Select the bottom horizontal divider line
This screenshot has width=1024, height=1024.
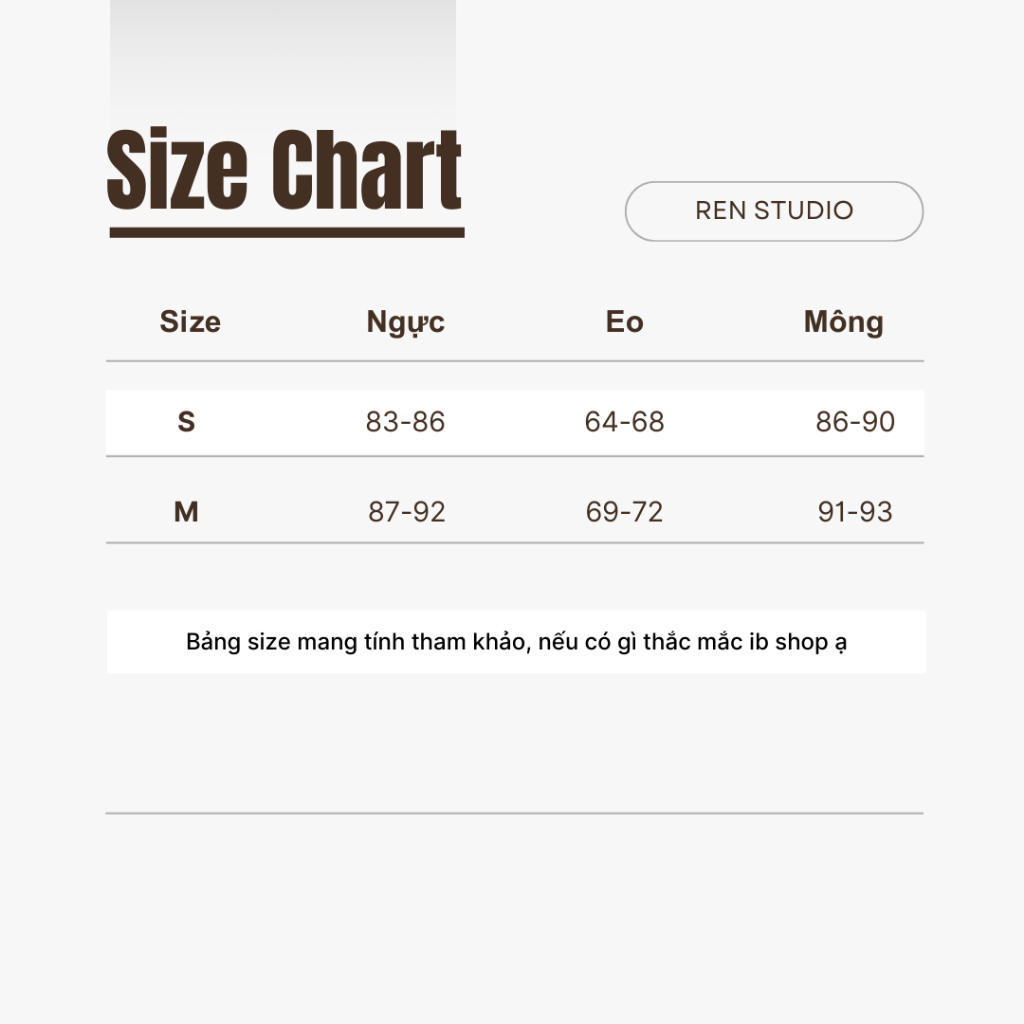[514, 813]
